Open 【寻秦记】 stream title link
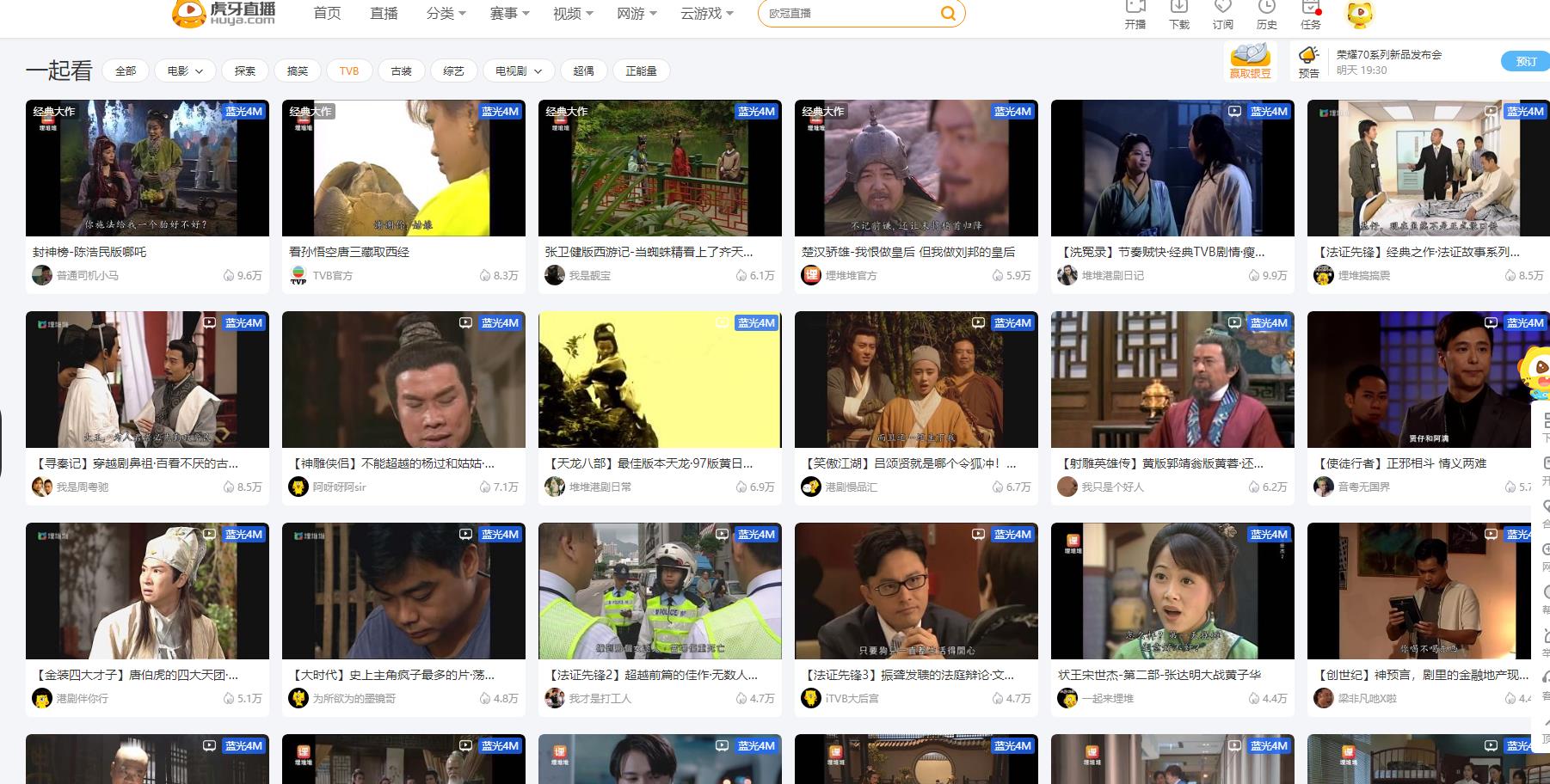Screen dimensions: 1550x784 [x=135, y=463]
